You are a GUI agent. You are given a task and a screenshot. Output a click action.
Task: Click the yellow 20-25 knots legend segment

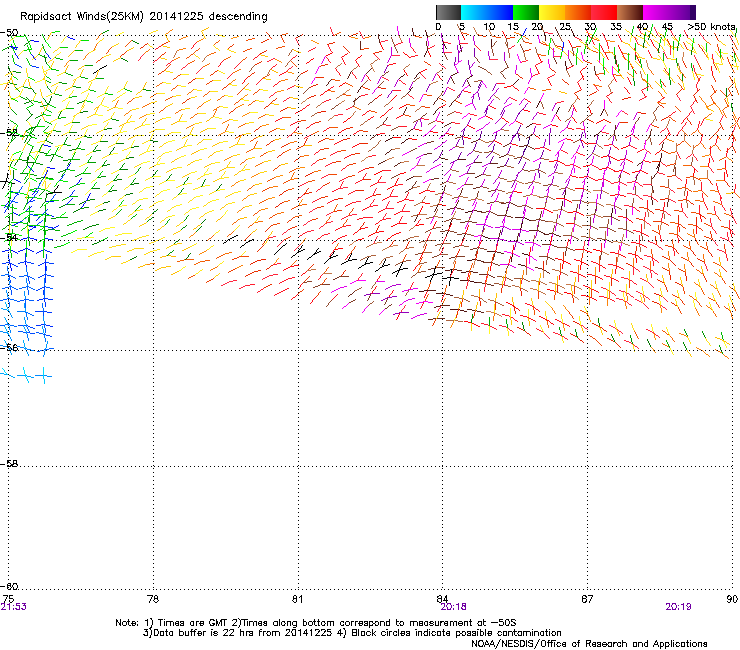point(552,12)
